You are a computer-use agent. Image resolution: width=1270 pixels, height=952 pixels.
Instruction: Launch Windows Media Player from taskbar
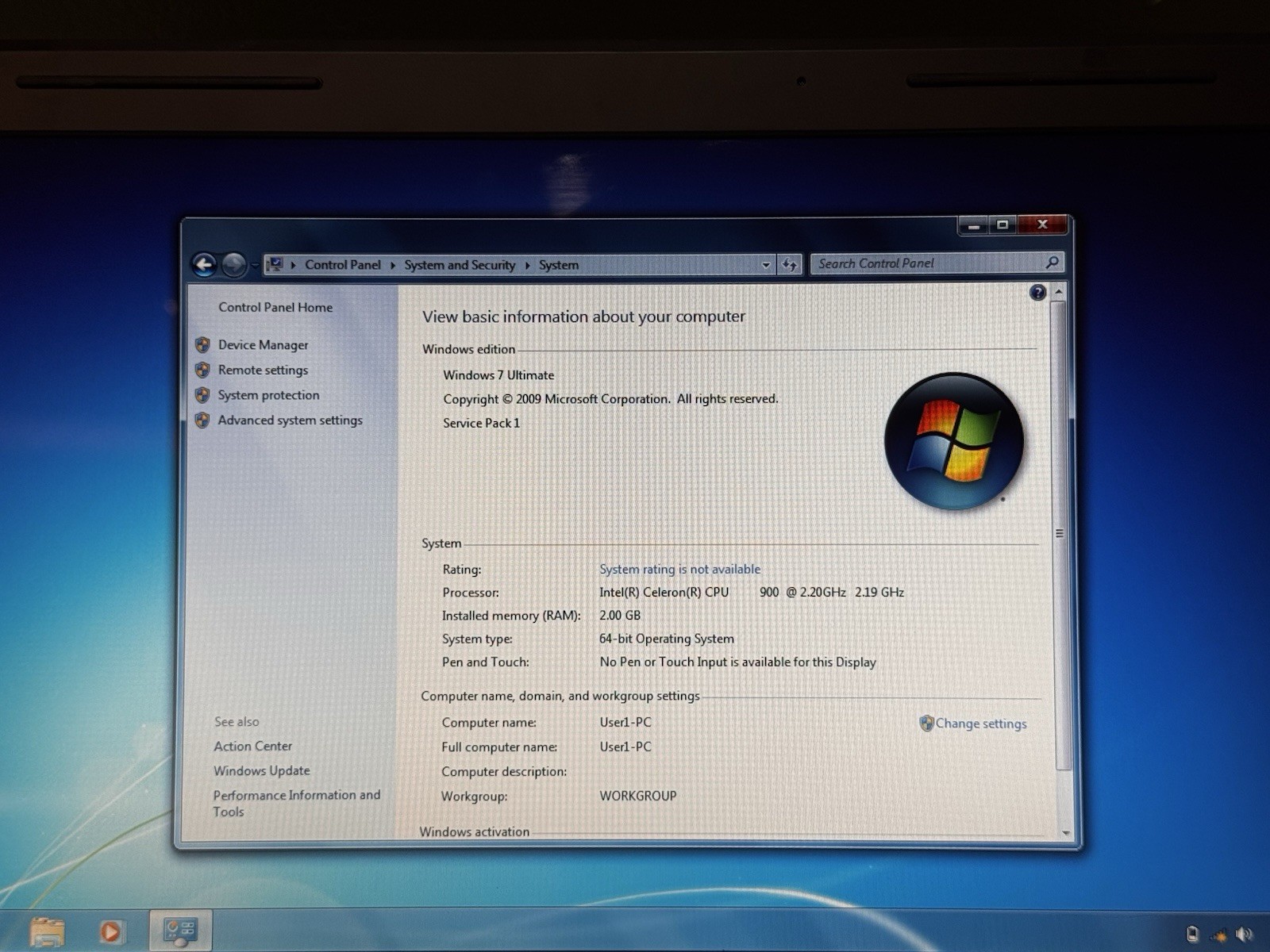click(x=110, y=931)
